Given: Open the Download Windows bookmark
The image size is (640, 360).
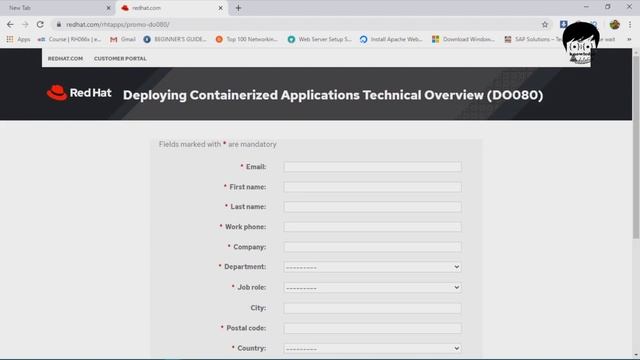Looking at the screenshot, I should 463,39.
